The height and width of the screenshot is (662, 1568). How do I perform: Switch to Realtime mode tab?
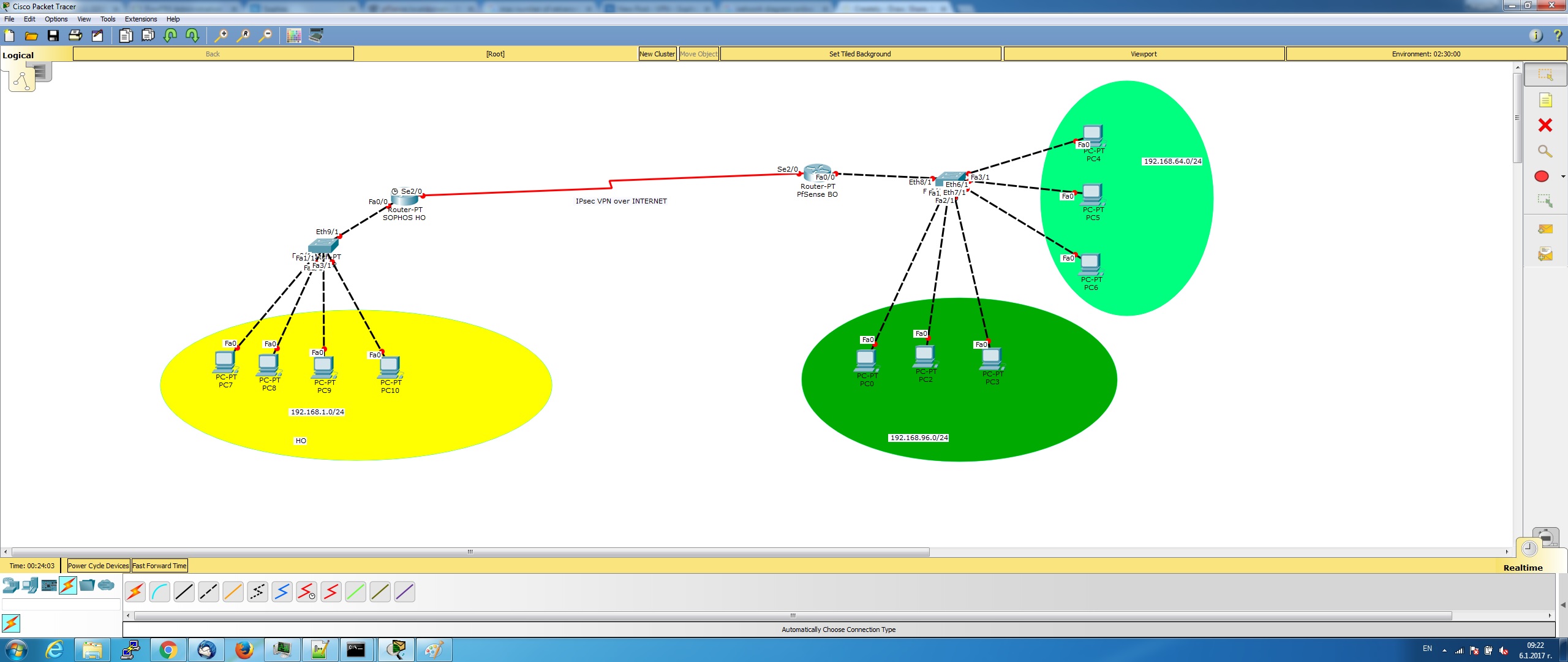[1523, 568]
